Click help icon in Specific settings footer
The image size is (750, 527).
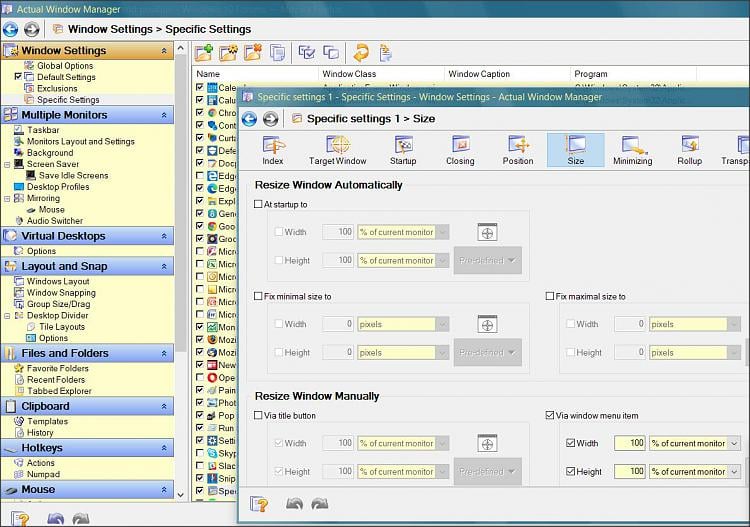tap(259, 504)
